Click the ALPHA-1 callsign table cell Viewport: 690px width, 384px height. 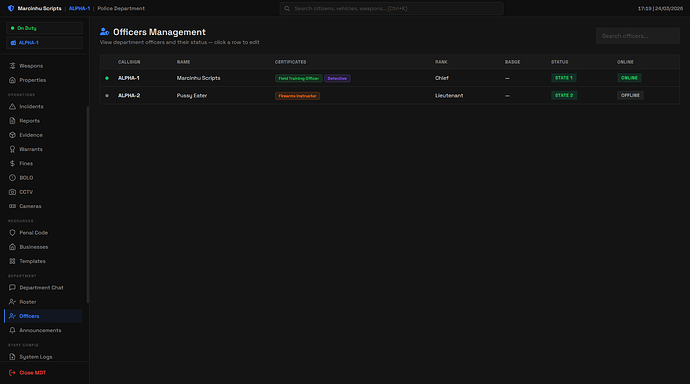[128, 78]
